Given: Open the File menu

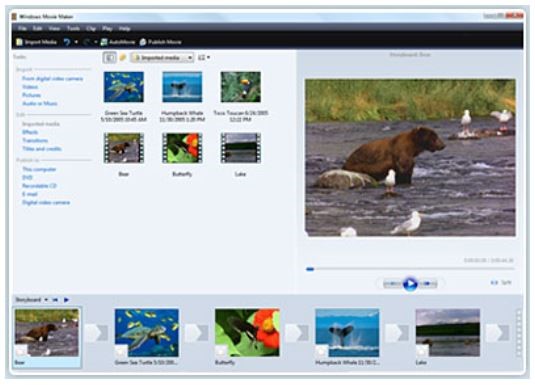Looking at the screenshot, I should pyautogui.click(x=22, y=28).
